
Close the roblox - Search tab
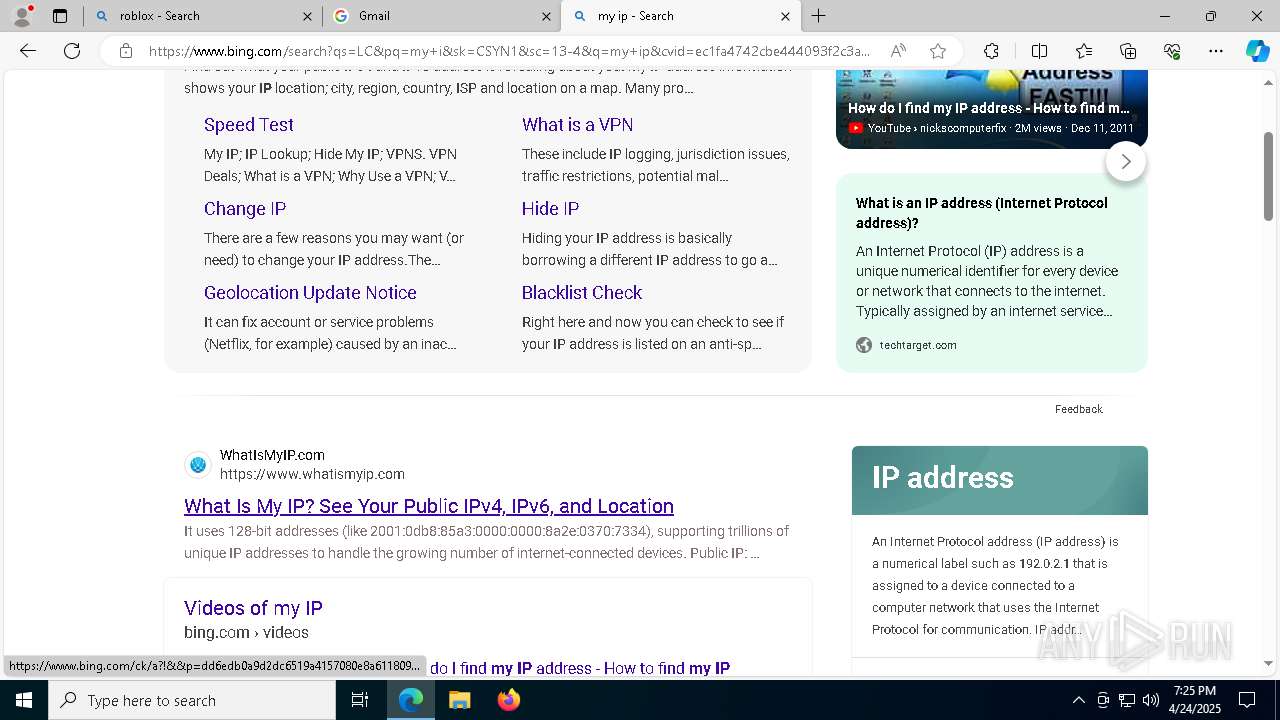307,16
